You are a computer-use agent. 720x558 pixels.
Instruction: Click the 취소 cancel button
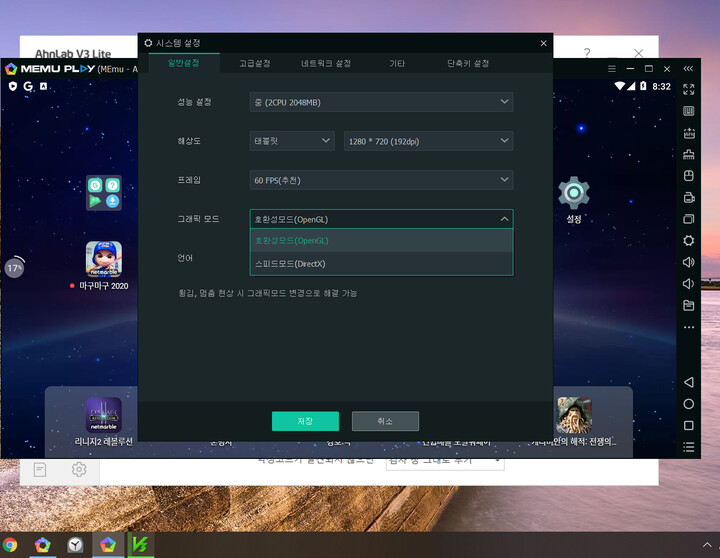coord(385,421)
